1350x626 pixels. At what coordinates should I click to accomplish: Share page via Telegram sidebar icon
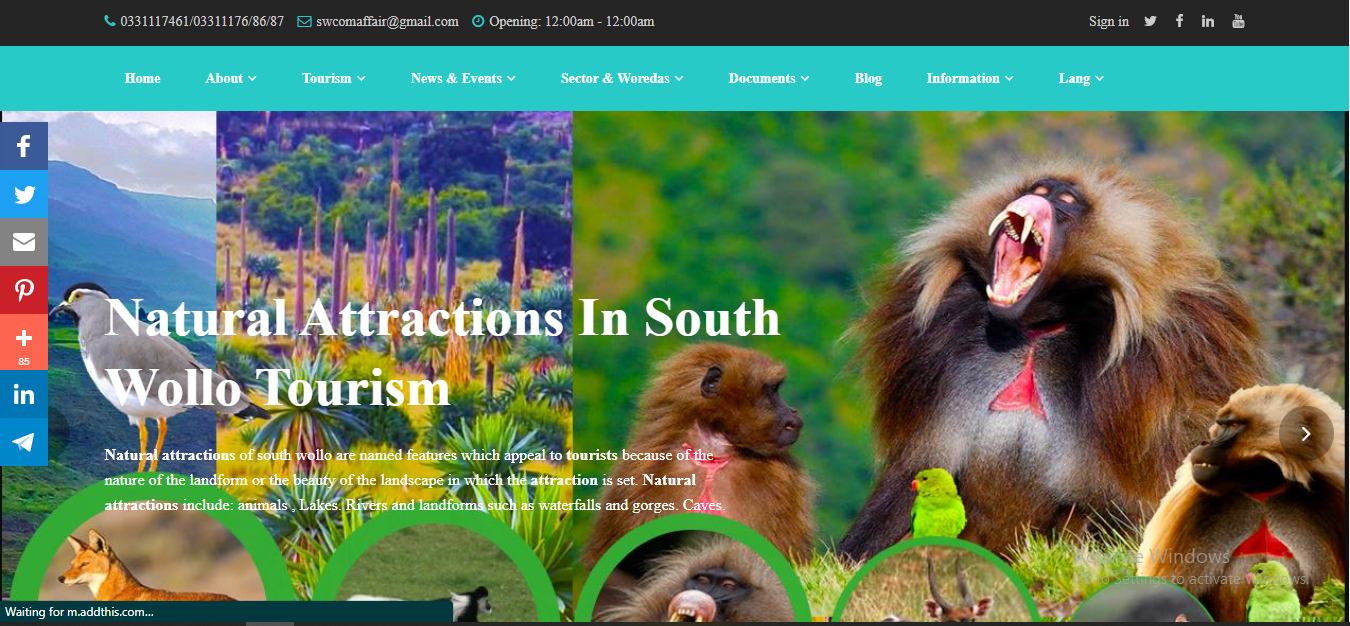click(24, 442)
